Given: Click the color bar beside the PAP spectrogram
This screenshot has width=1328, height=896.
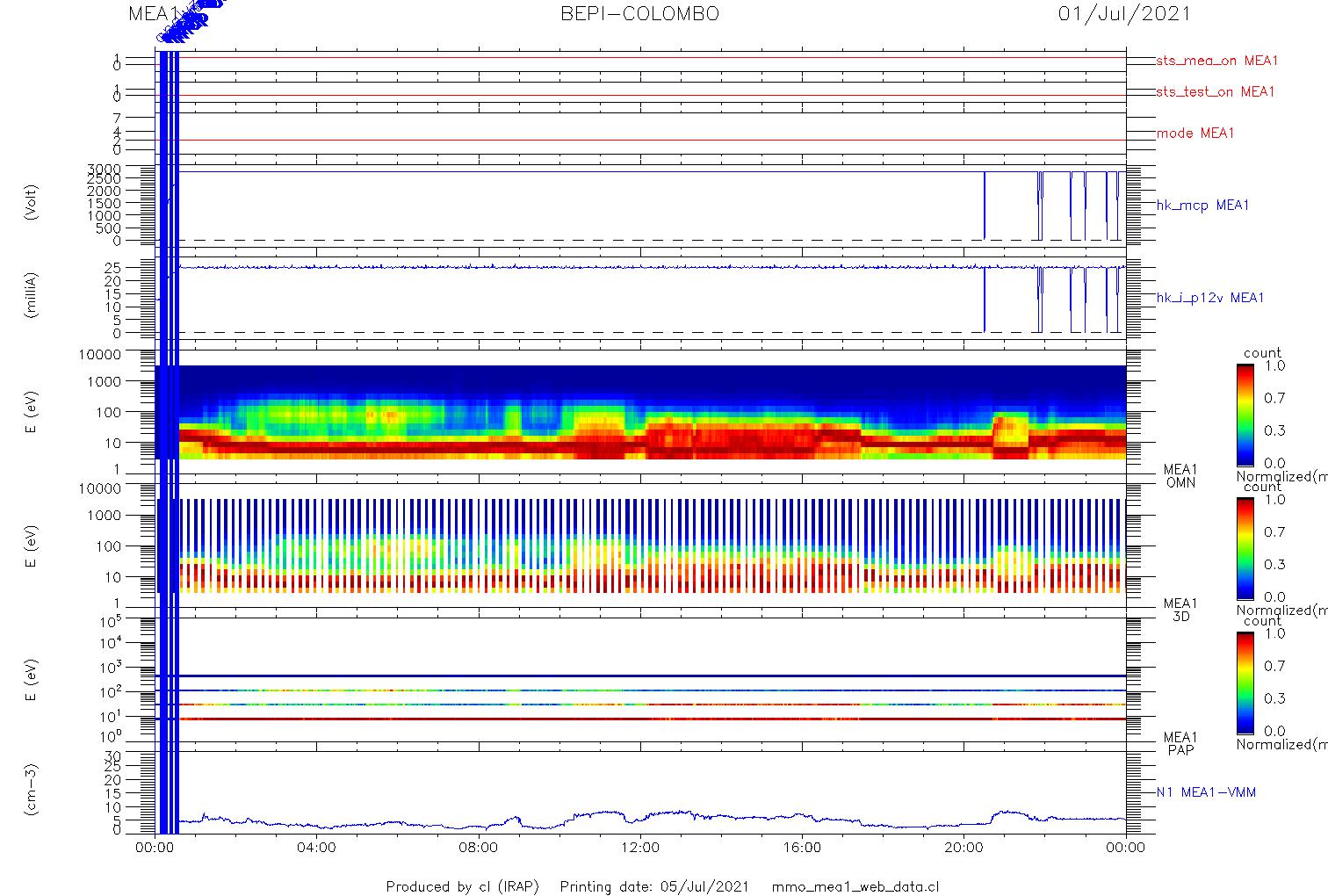Looking at the screenshot, I should tap(1245, 682).
